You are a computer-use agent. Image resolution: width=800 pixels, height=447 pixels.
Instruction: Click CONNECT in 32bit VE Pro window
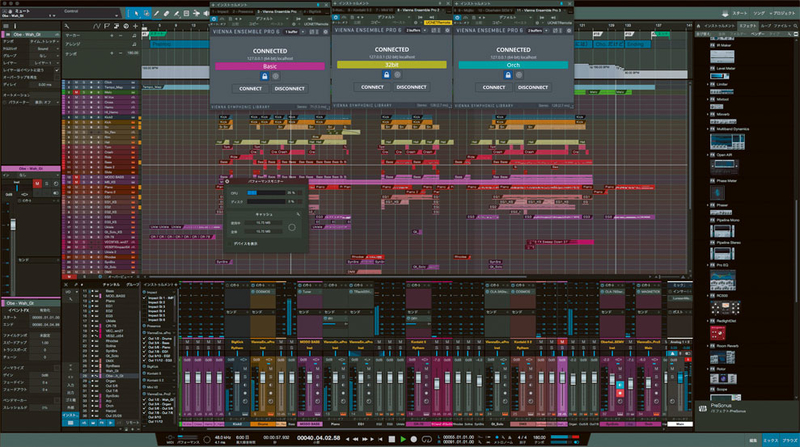pyautogui.click(x=372, y=87)
